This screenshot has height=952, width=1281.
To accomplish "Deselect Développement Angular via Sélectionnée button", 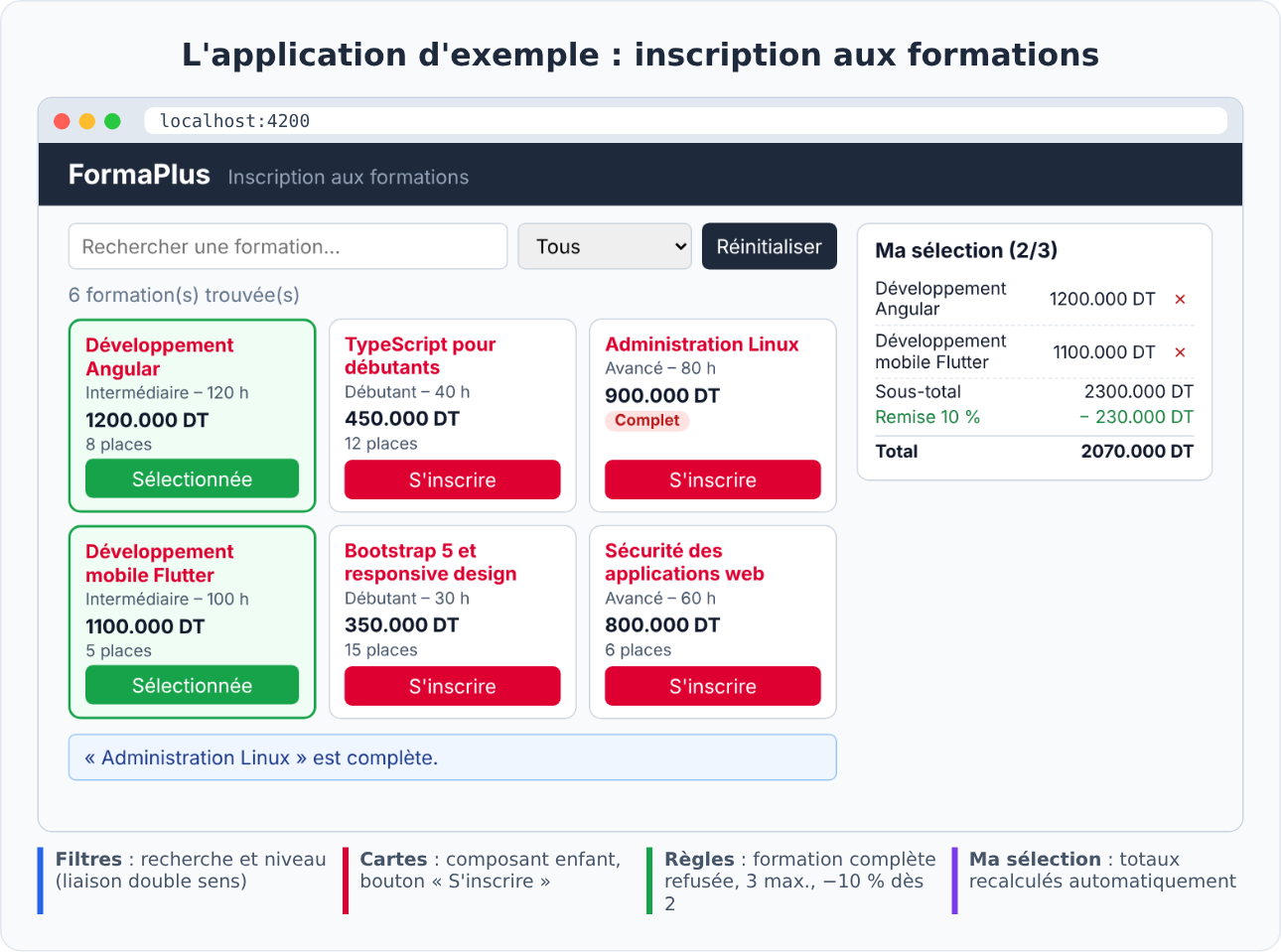I will click(192, 478).
